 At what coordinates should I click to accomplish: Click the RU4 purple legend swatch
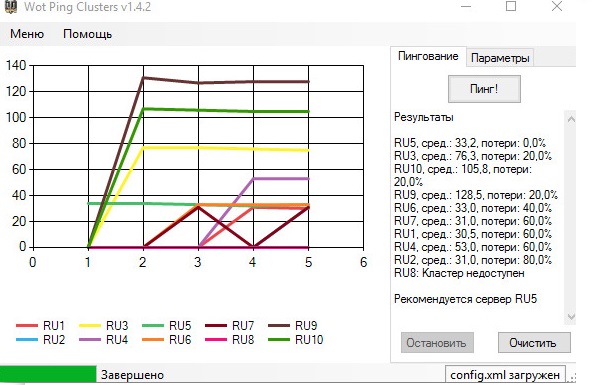tap(90, 340)
